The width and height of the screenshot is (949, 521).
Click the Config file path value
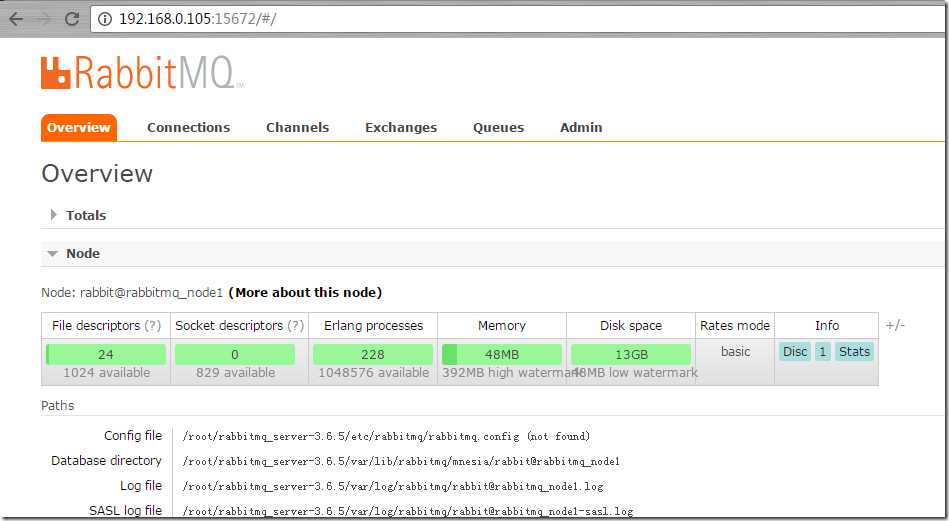pos(386,436)
